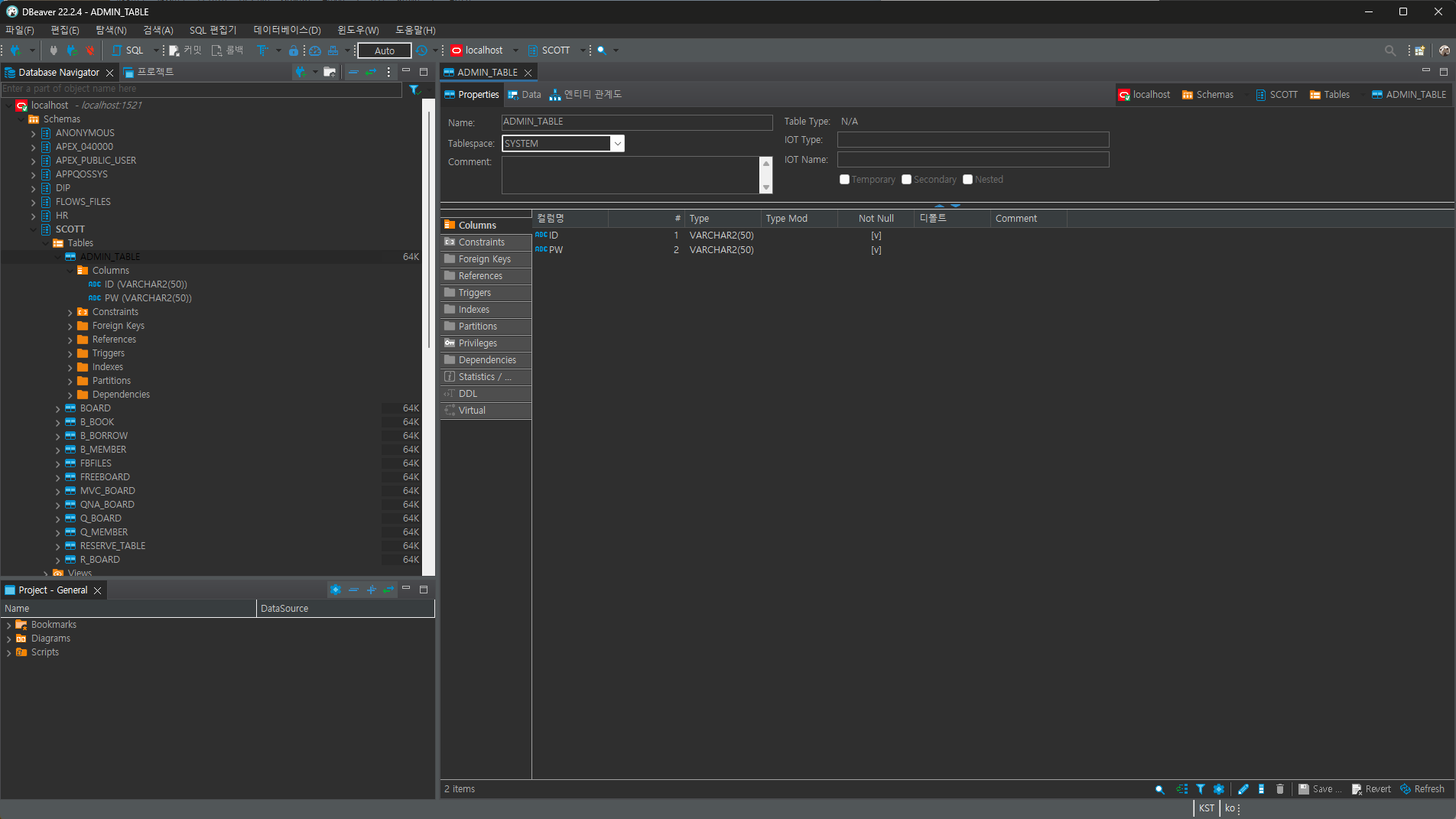Open the Constraints section in table editor
Viewport: 1456px width, 819px height.
point(486,242)
